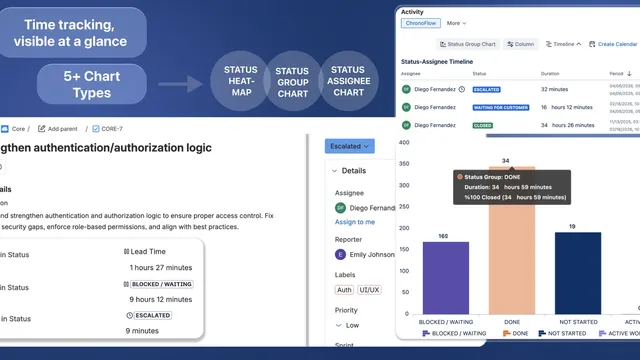Toggle the DONE legend series
This screenshot has height=360, width=640.
[516, 333]
